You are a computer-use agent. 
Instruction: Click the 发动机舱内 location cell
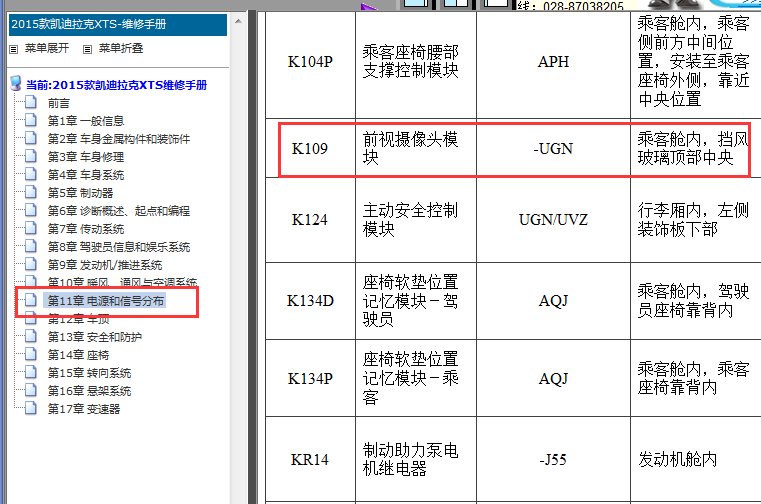click(x=695, y=459)
